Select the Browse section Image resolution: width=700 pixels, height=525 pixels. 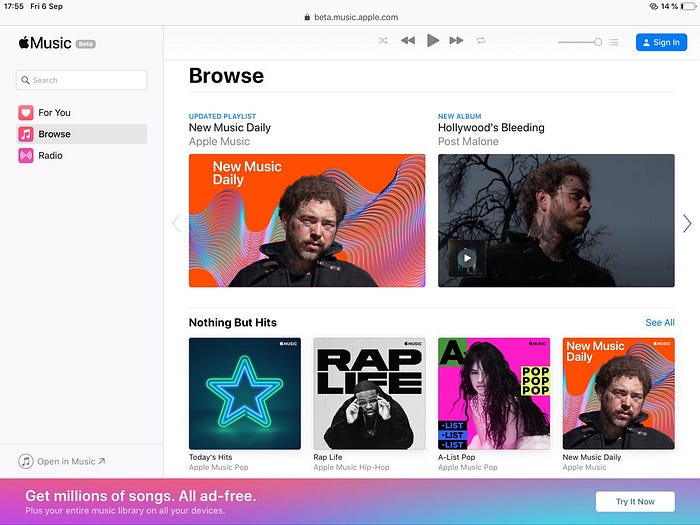pyautogui.click(x=82, y=134)
